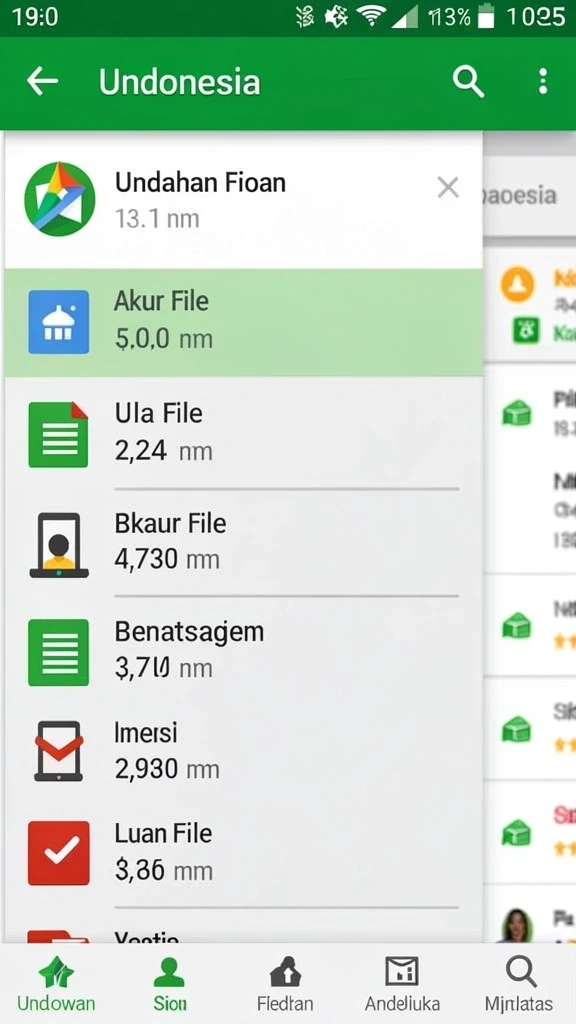Select the Luan File label
The width and height of the screenshot is (576, 1024).
point(163,833)
